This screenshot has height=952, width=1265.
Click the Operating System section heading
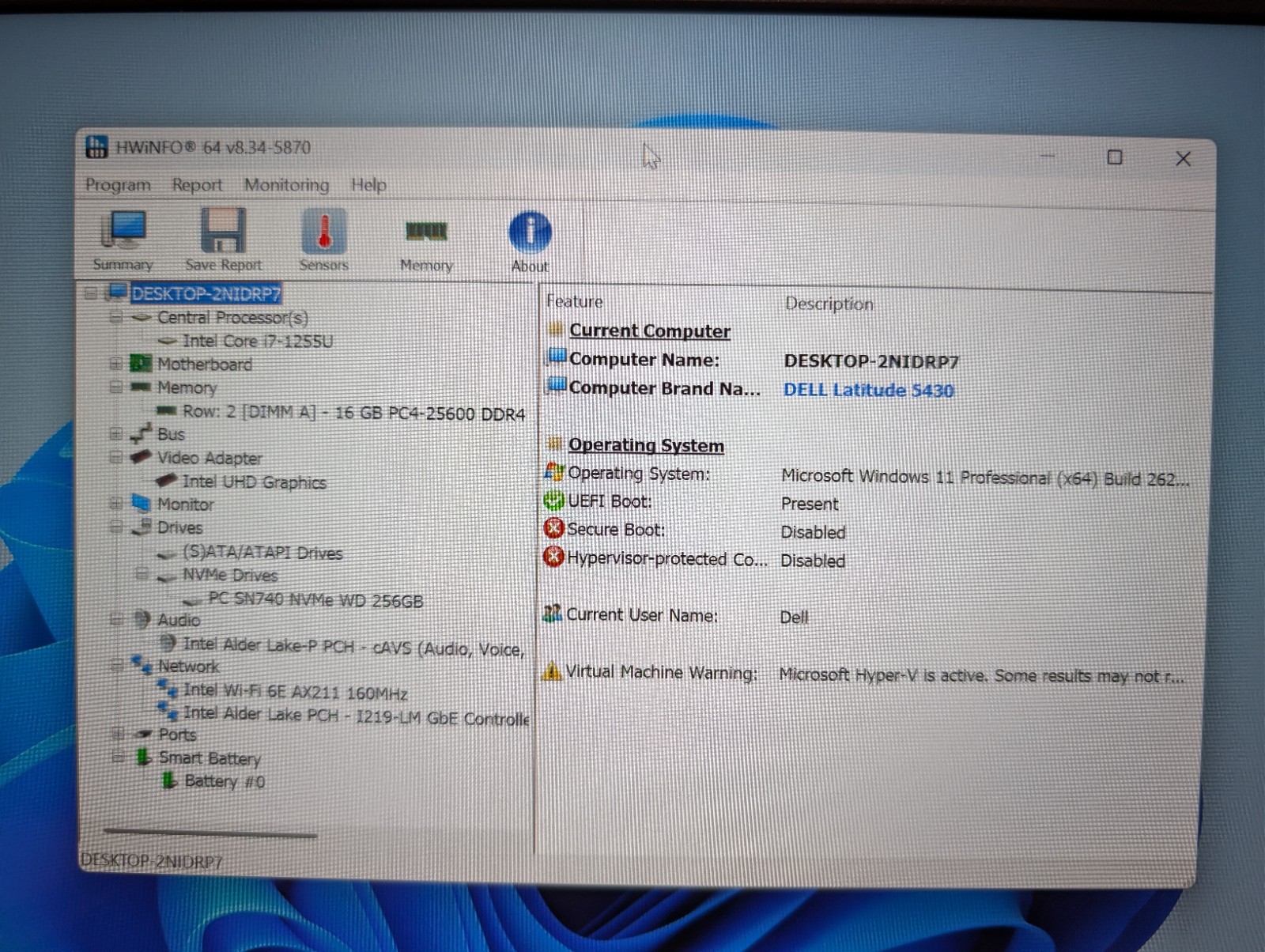coord(646,445)
